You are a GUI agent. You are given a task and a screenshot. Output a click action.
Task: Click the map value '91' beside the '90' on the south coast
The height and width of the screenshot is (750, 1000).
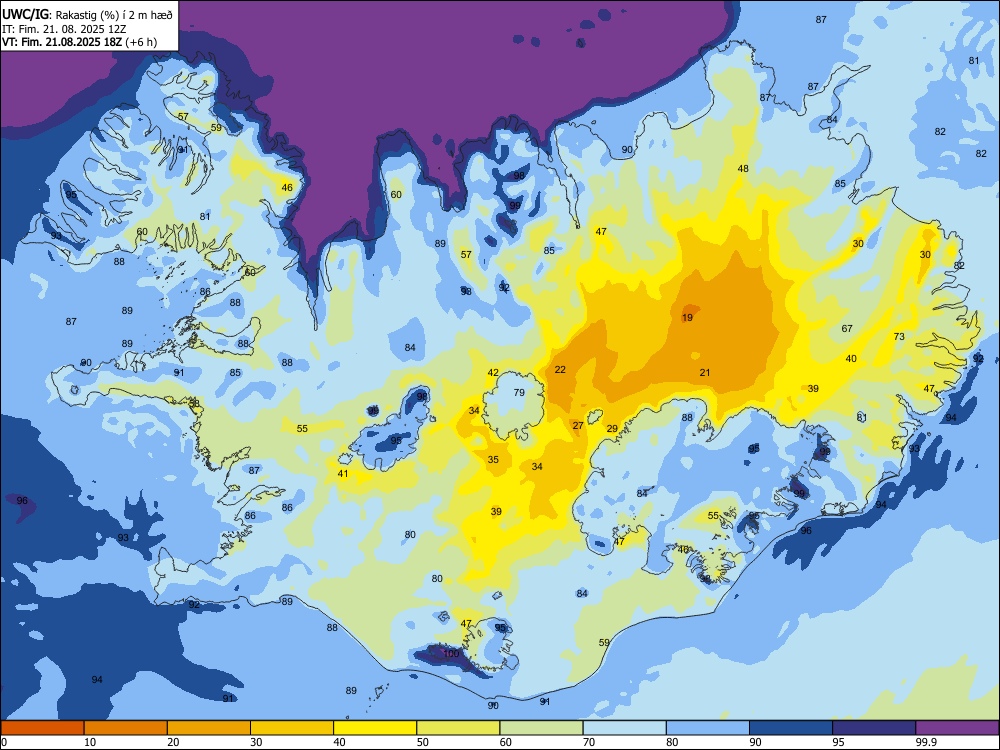point(545,701)
